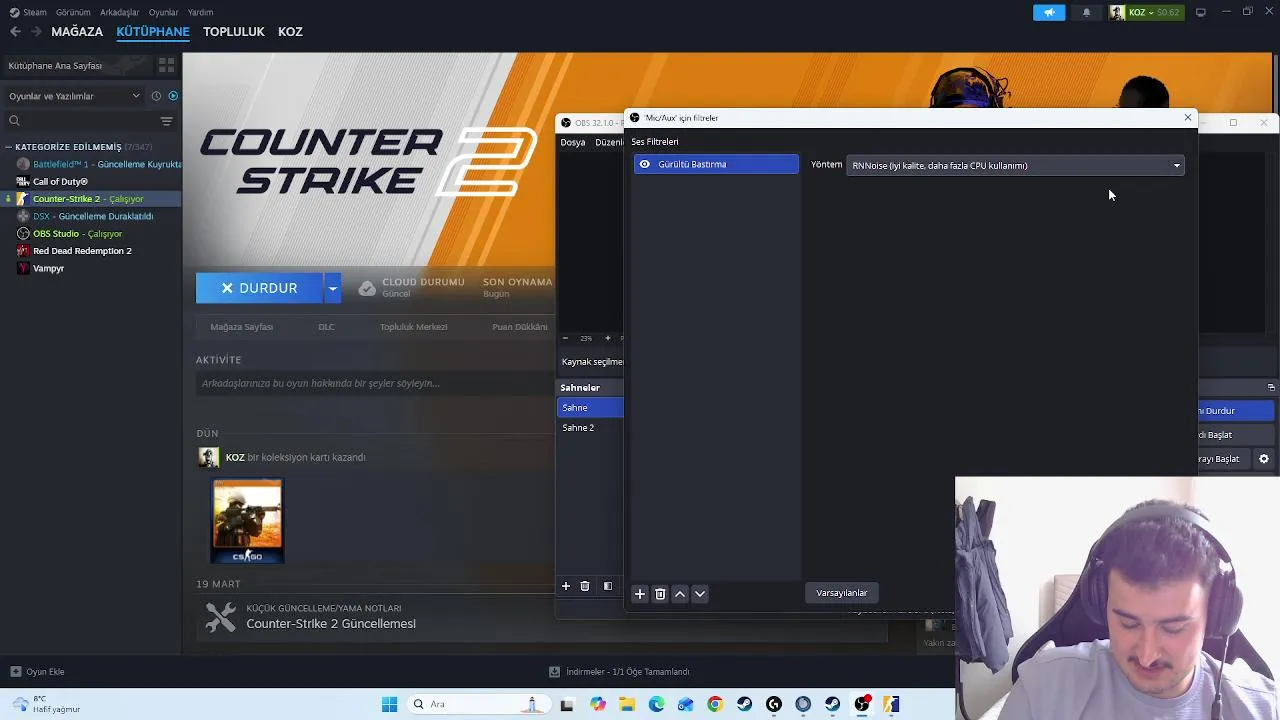Select Call of Duty in library

[x=60, y=182]
